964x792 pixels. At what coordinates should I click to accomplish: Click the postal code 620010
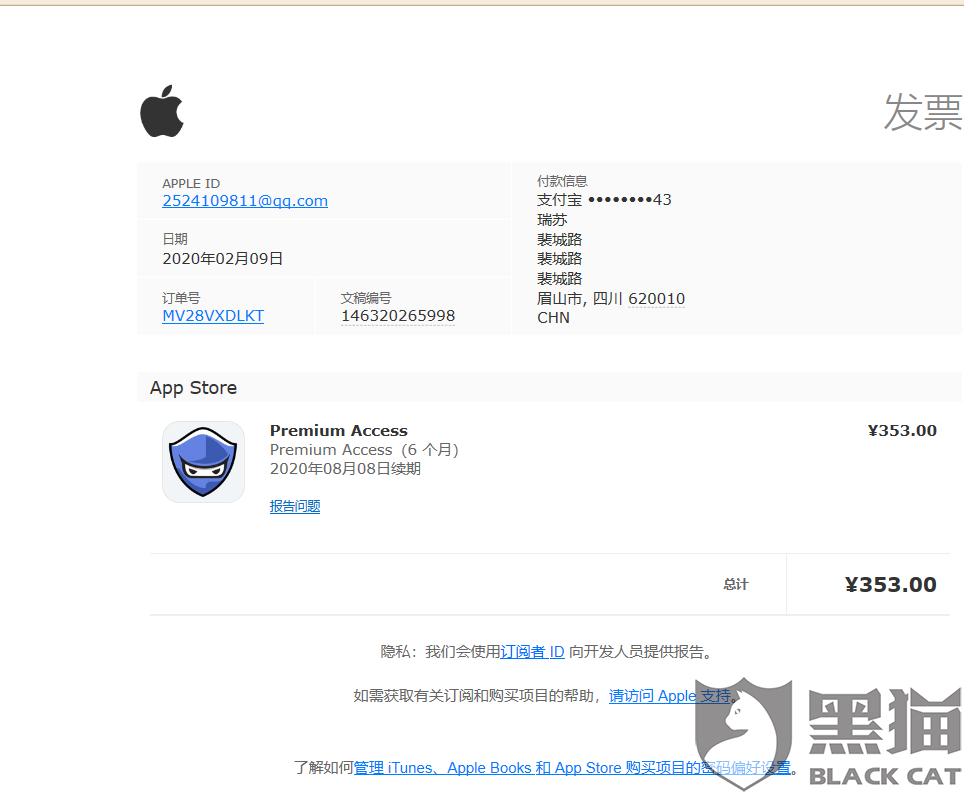(x=656, y=299)
